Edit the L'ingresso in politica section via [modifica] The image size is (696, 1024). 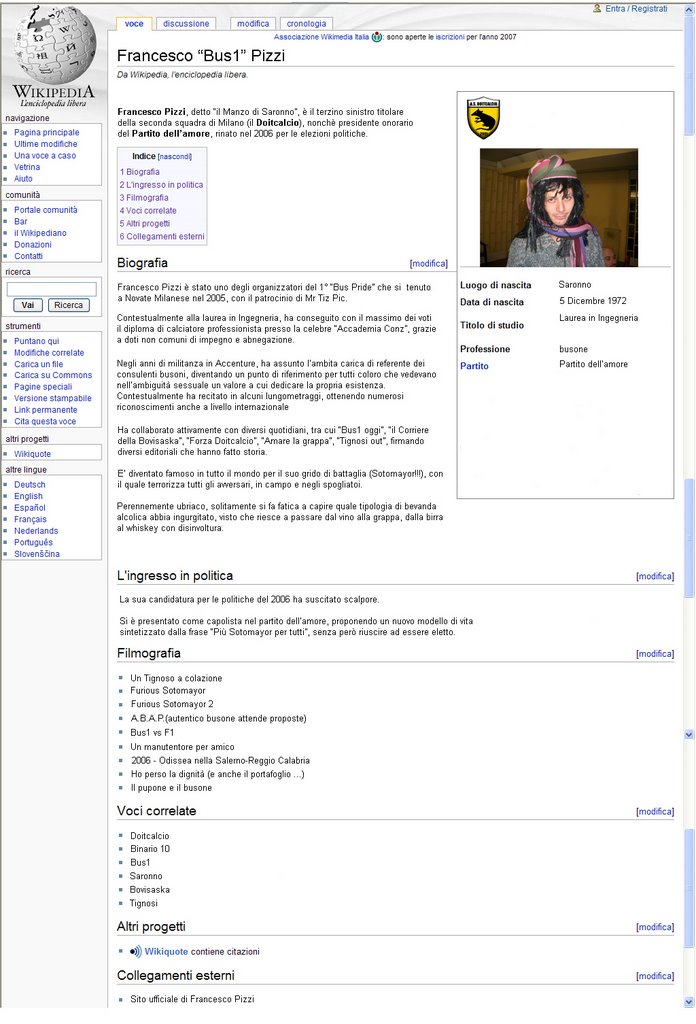[655, 577]
